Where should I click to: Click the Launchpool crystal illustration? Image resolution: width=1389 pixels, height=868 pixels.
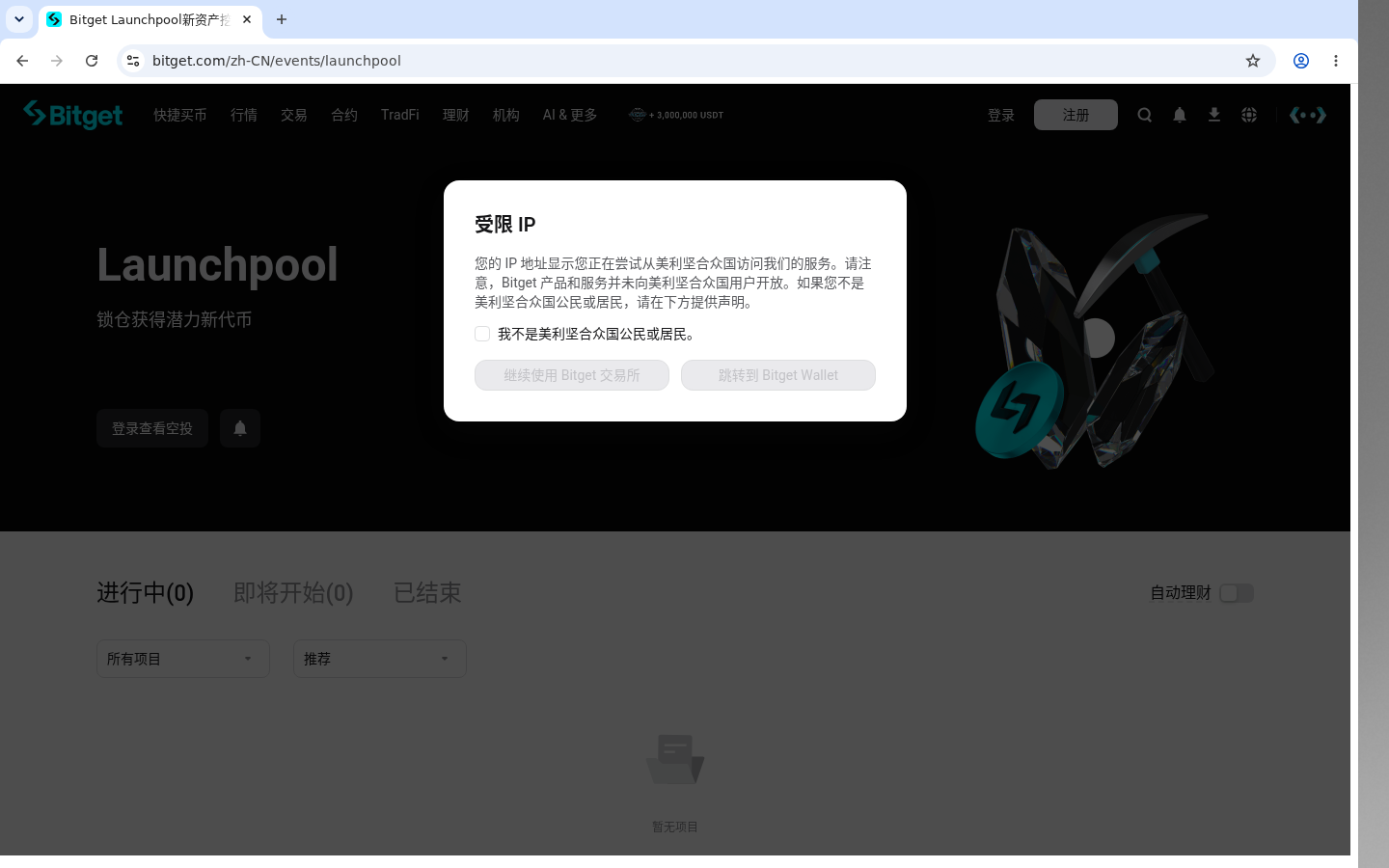[x=1095, y=341]
